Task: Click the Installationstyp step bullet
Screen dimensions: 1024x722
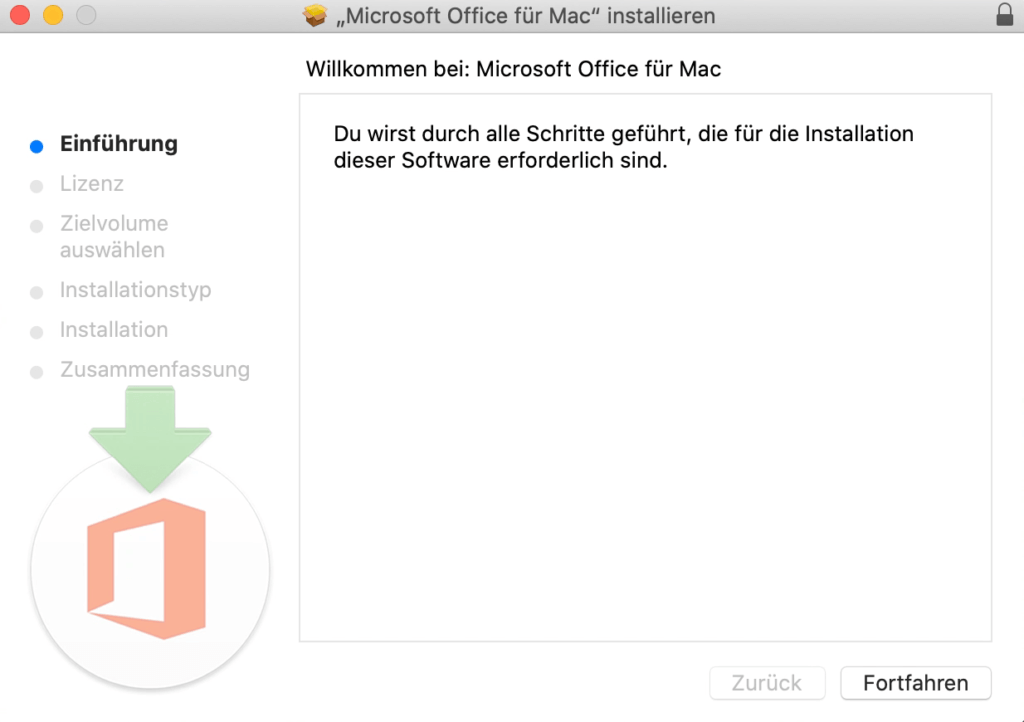Action: point(37,293)
